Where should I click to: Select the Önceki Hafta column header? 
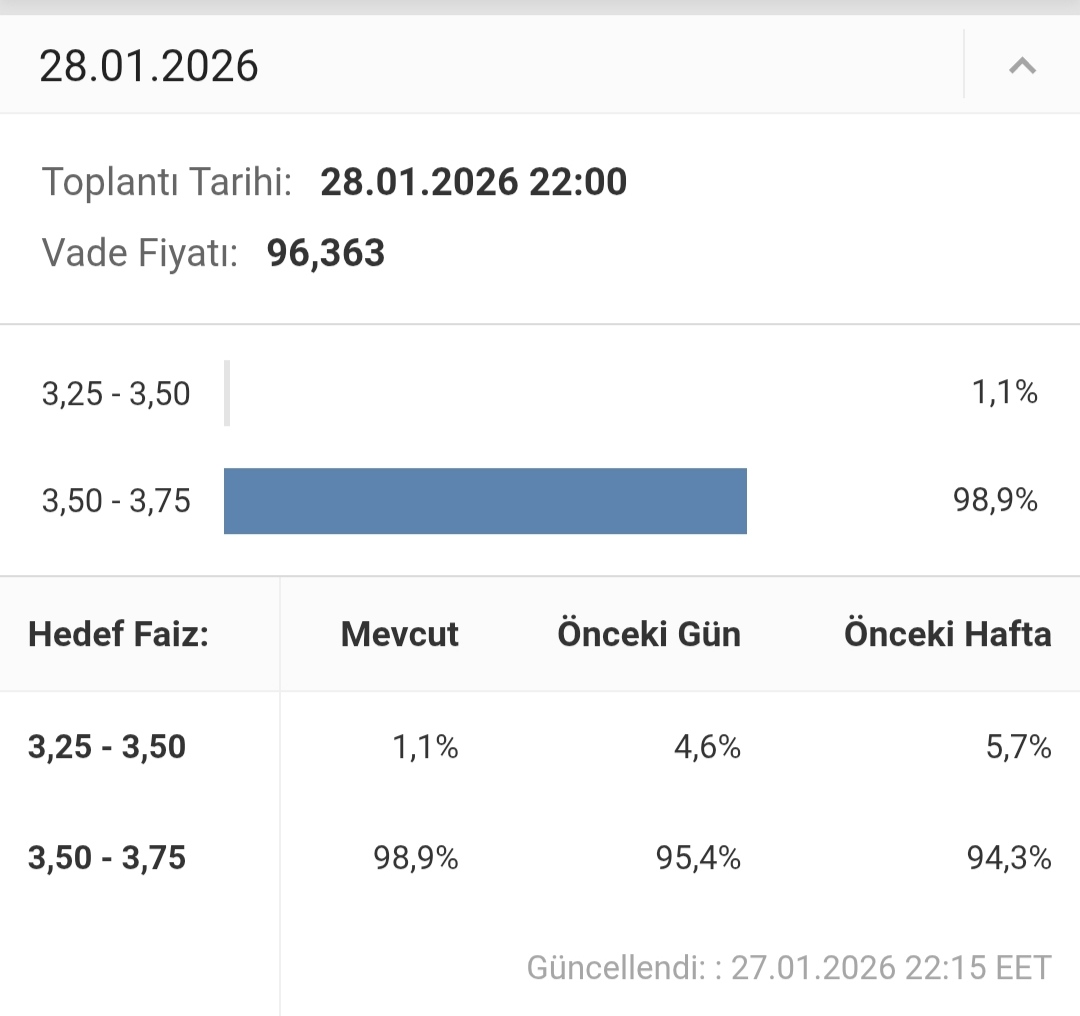click(x=947, y=634)
